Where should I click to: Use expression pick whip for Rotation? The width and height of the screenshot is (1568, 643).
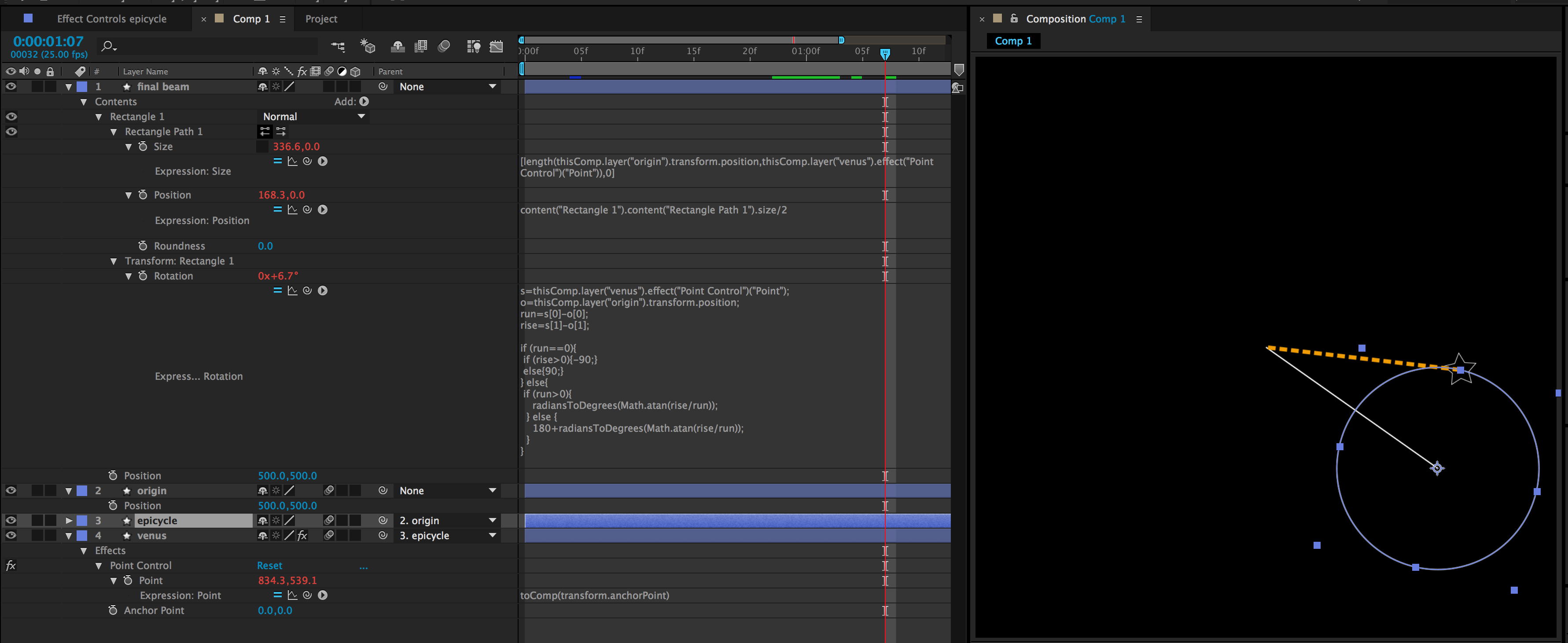pyautogui.click(x=307, y=291)
